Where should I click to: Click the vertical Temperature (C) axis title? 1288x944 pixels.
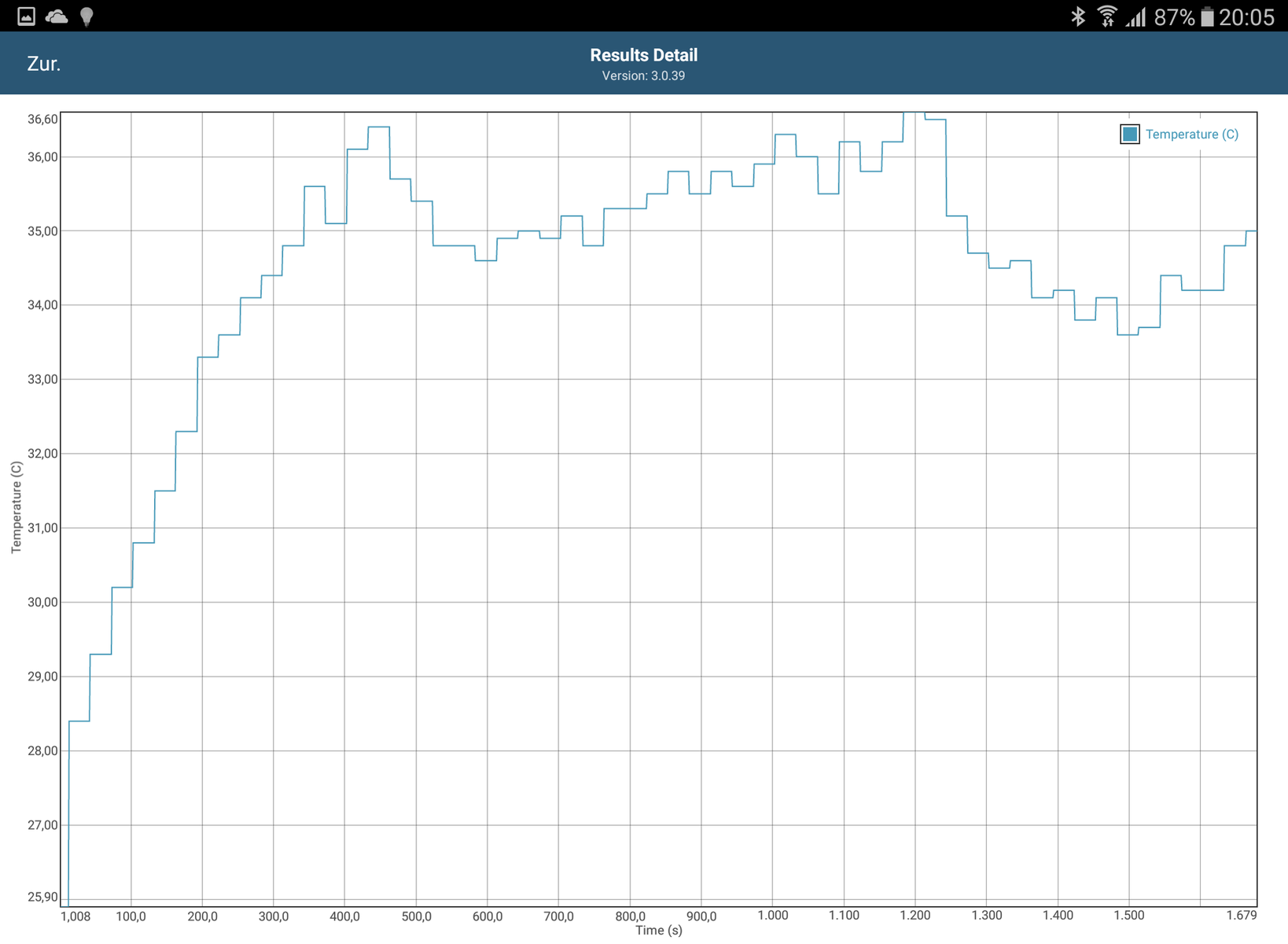coord(17,507)
